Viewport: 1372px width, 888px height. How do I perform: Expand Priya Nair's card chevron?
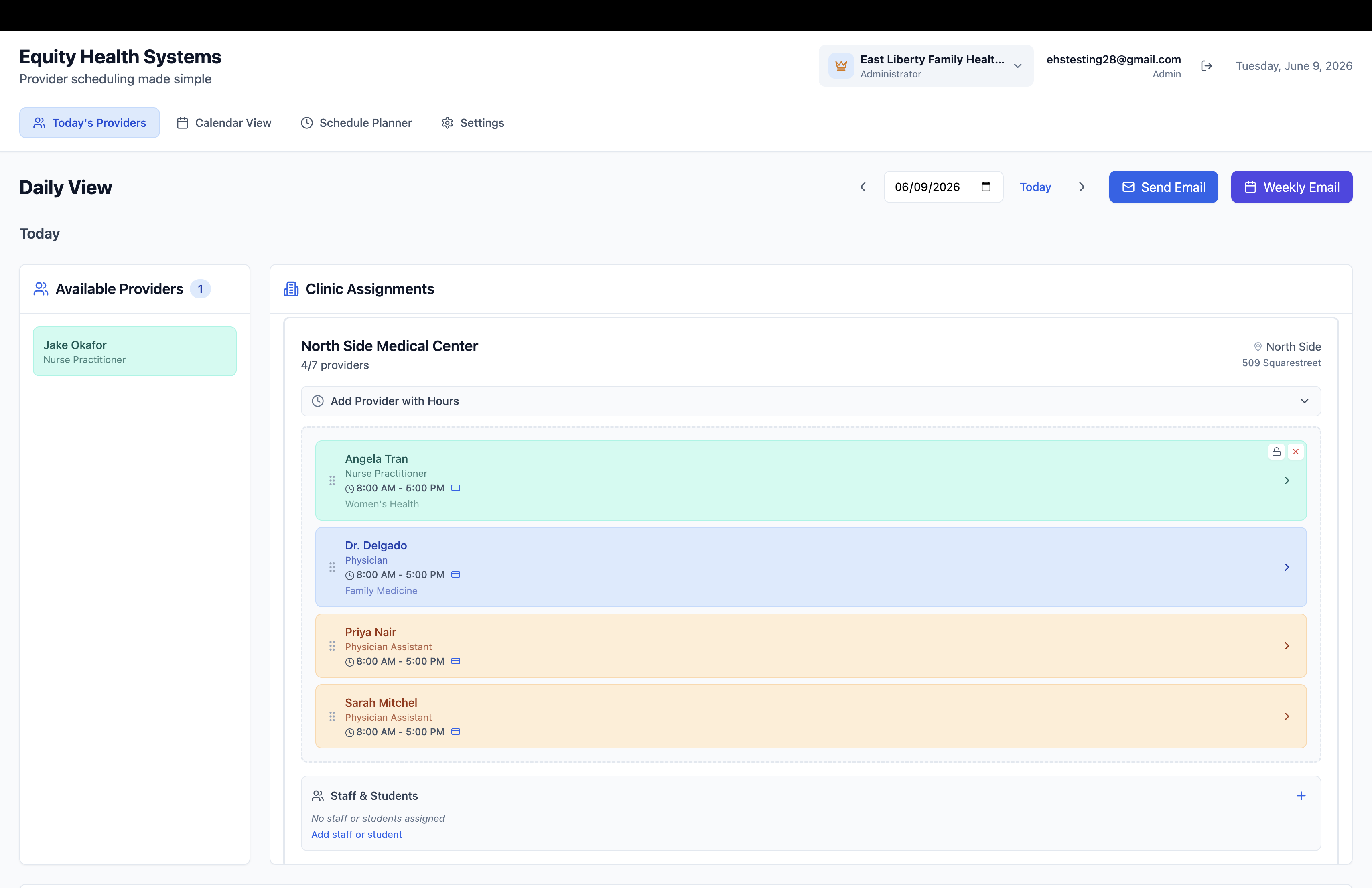(x=1287, y=646)
